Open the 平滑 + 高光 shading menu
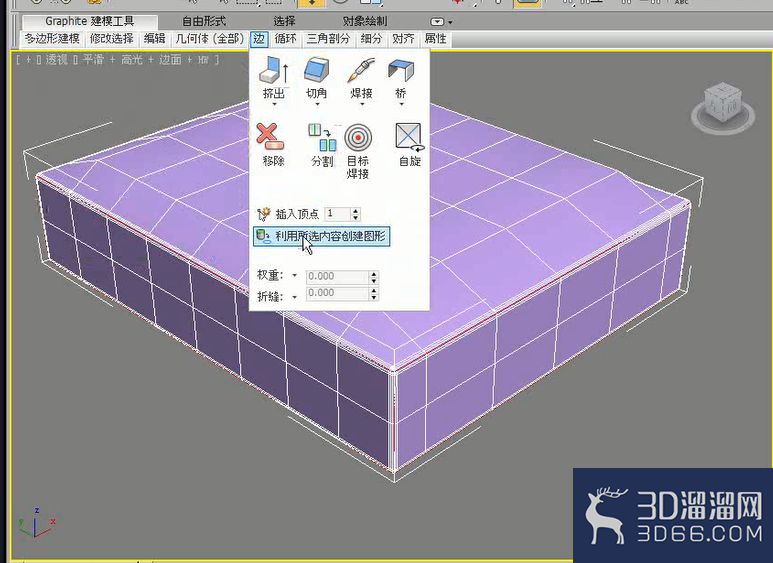773x563 pixels. [112, 60]
